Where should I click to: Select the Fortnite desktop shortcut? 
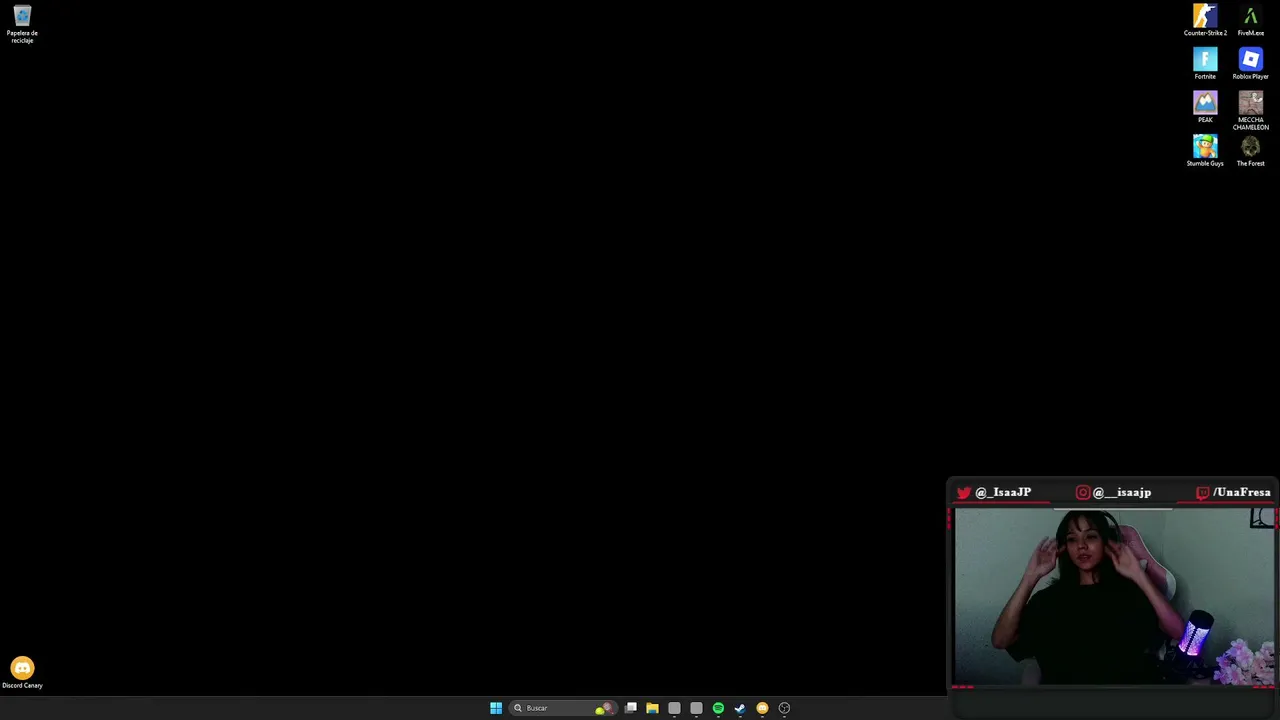click(x=1205, y=64)
